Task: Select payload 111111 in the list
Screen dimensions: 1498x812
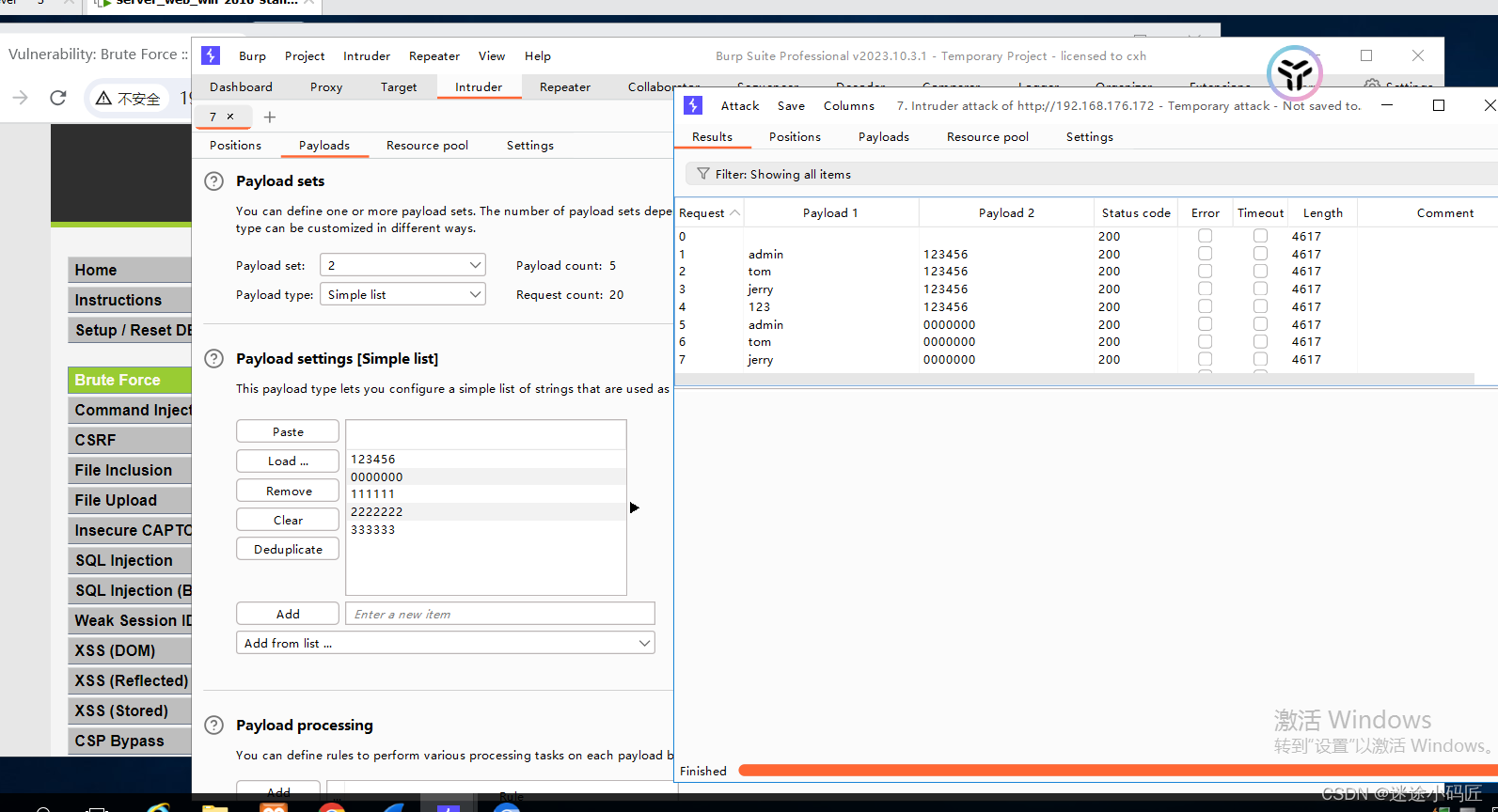Action: (485, 494)
